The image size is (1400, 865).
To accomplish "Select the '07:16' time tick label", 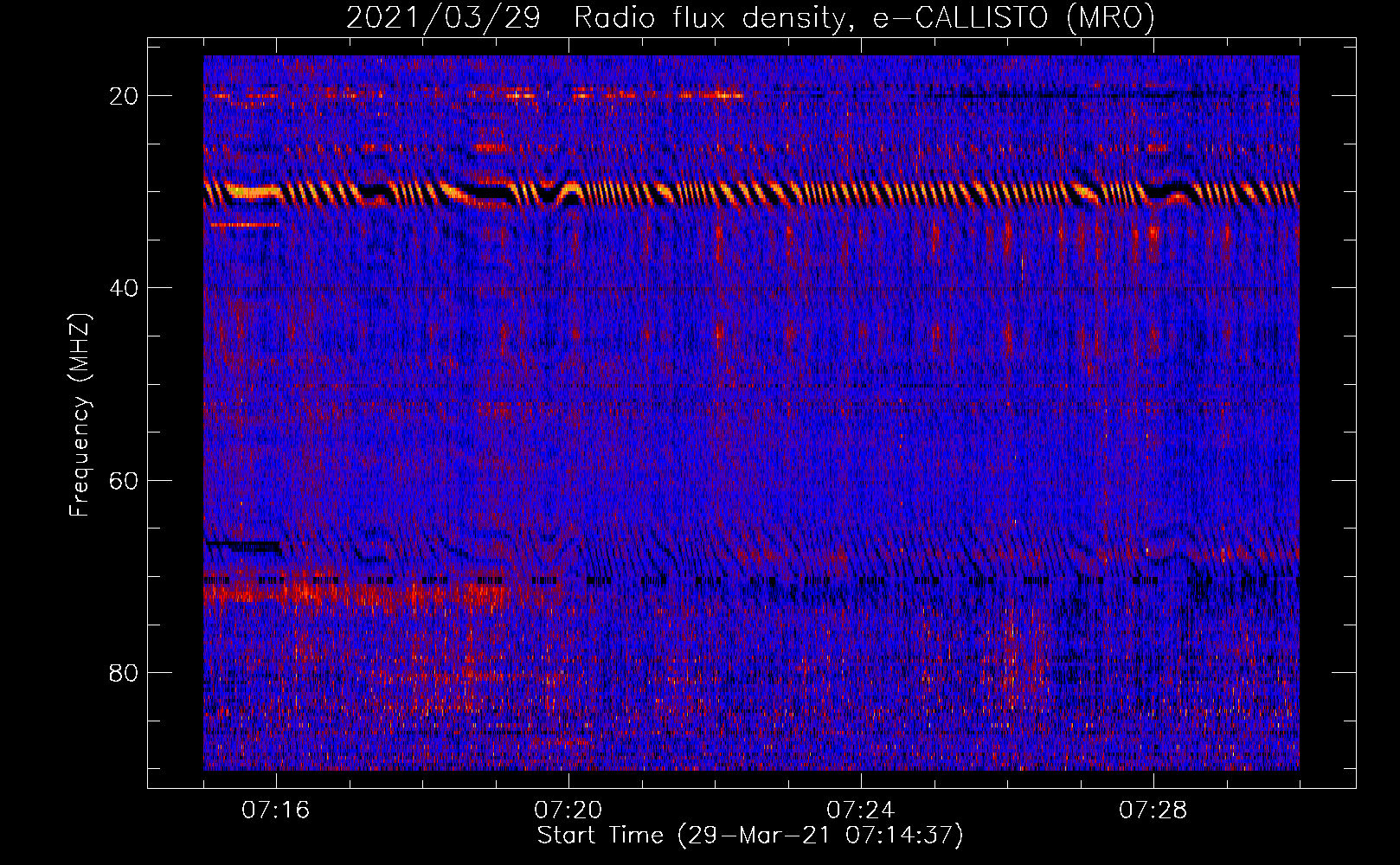I will tap(276, 811).
